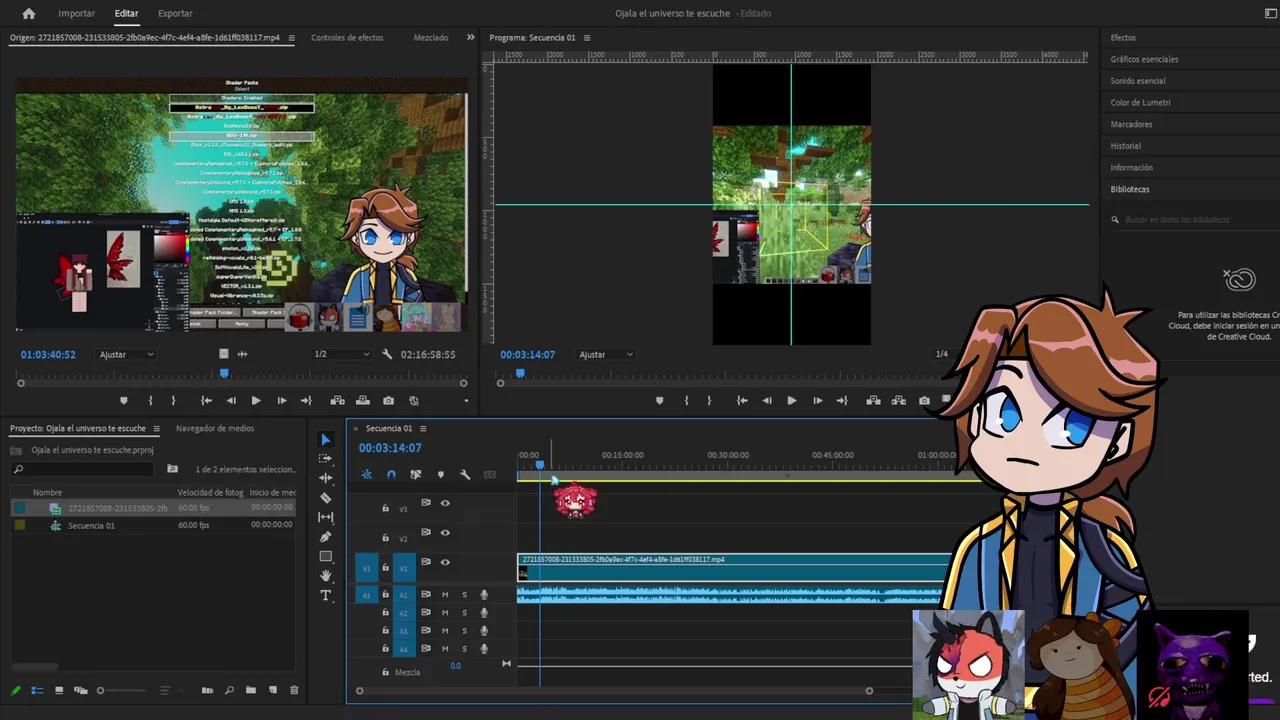Image resolution: width=1280 pixels, height=720 pixels.
Task: Click the Project panel thumbnail zoom slider
Action: tap(122, 691)
